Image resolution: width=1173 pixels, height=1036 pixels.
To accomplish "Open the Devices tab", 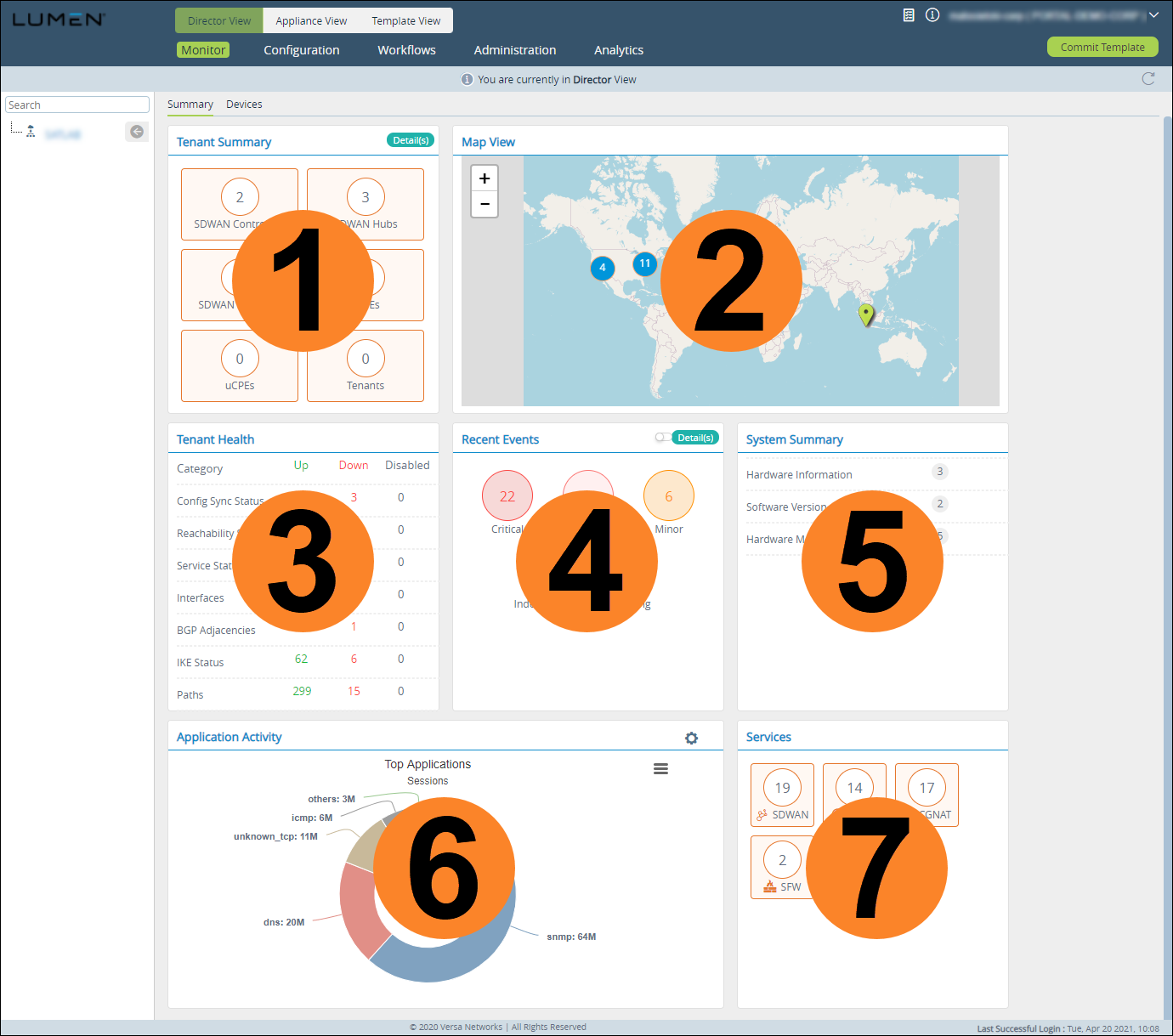I will (x=244, y=105).
